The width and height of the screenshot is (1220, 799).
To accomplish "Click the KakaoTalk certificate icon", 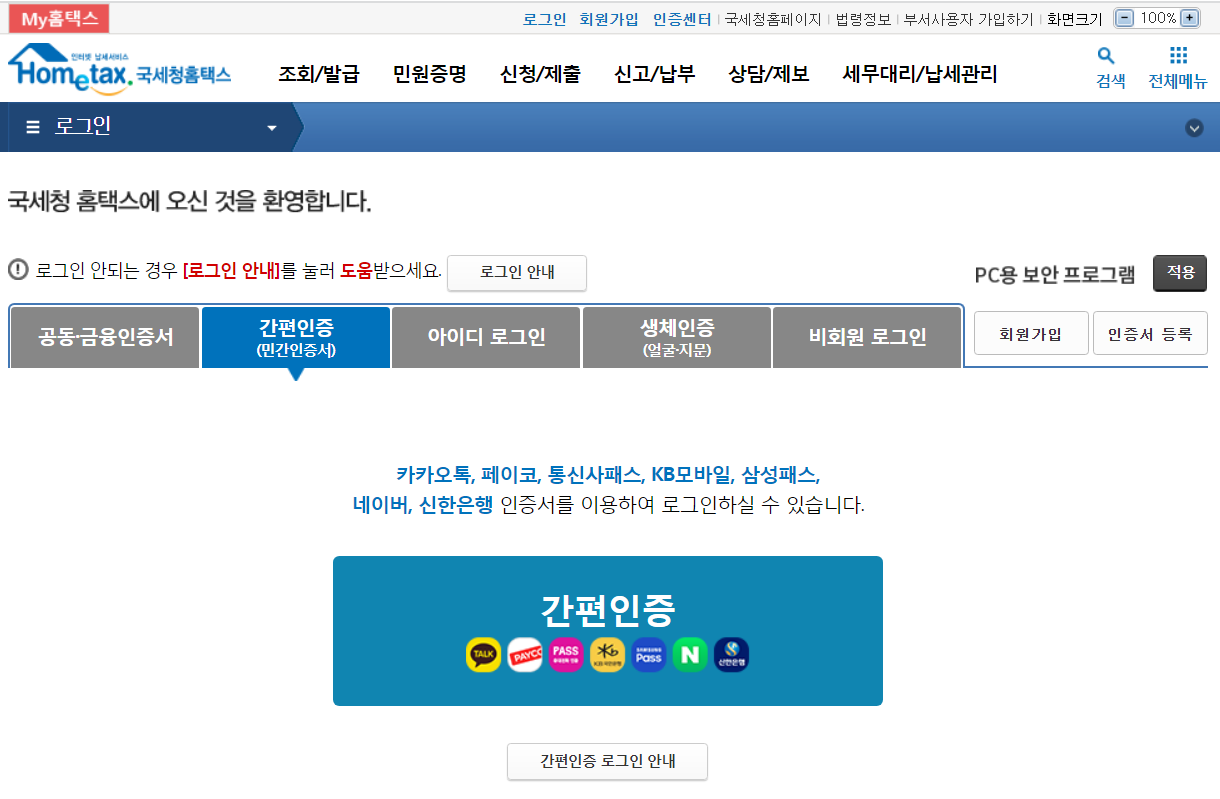I will pyautogui.click(x=483, y=655).
